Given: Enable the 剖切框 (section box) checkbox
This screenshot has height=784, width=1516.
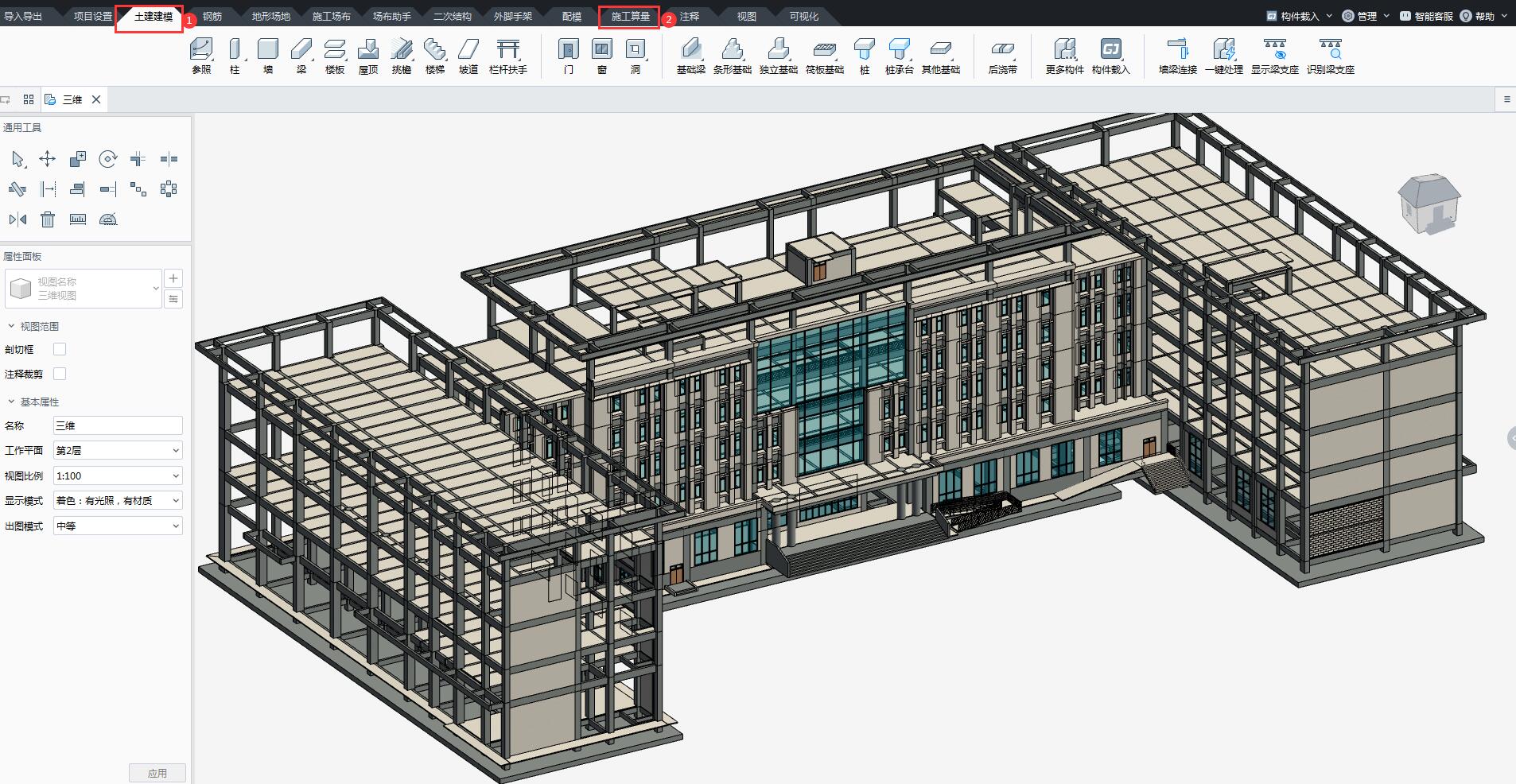Looking at the screenshot, I should 59,348.
